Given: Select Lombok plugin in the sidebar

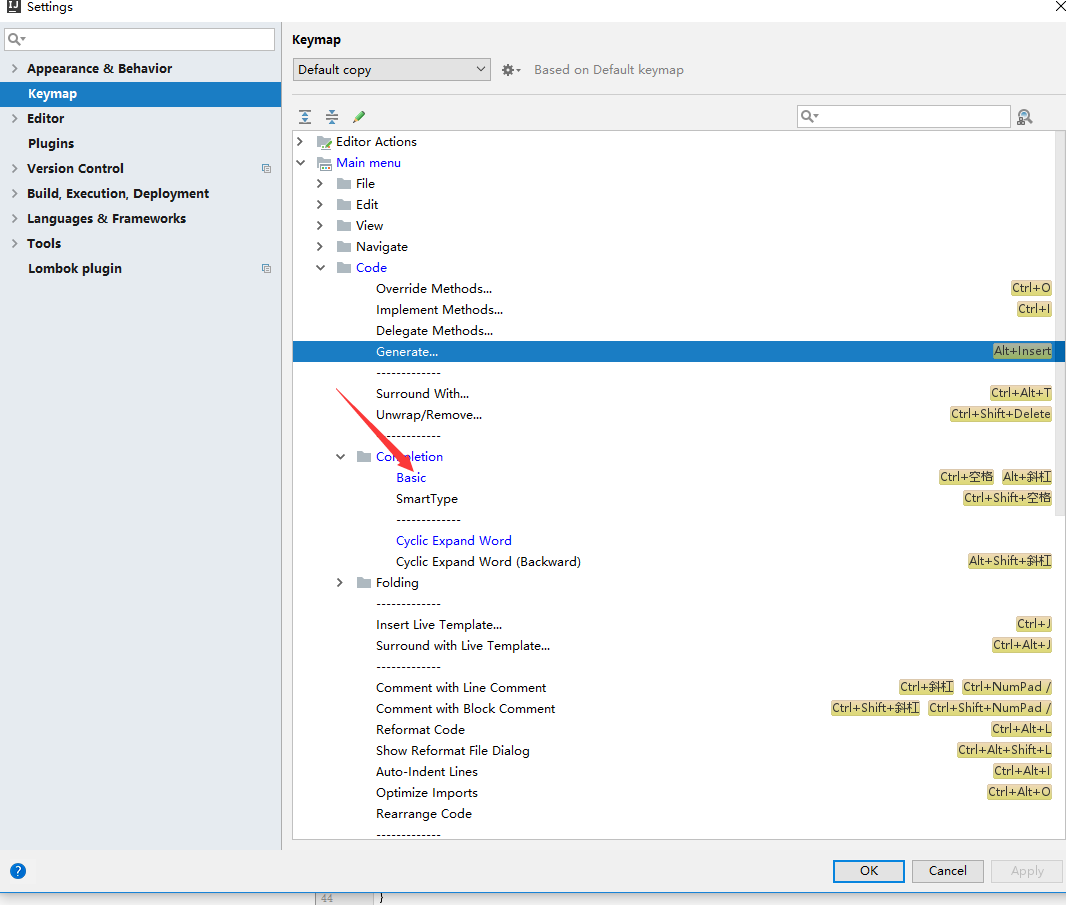Looking at the screenshot, I should click(75, 269).
